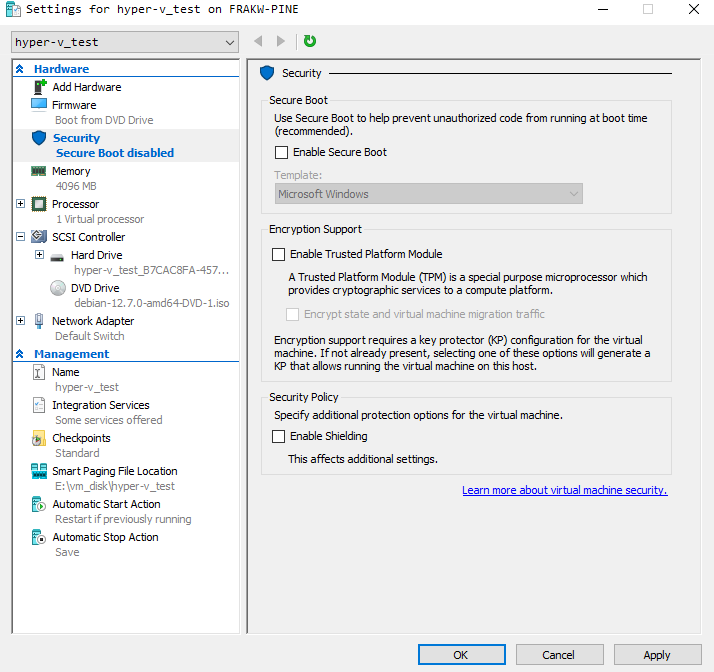The width and height of the screenshot is (714, 672).
Task: Click "debian-12.7.0-amd64-DVD-1.iso" text
Action: pyautogui.click(x=152, y=303)
